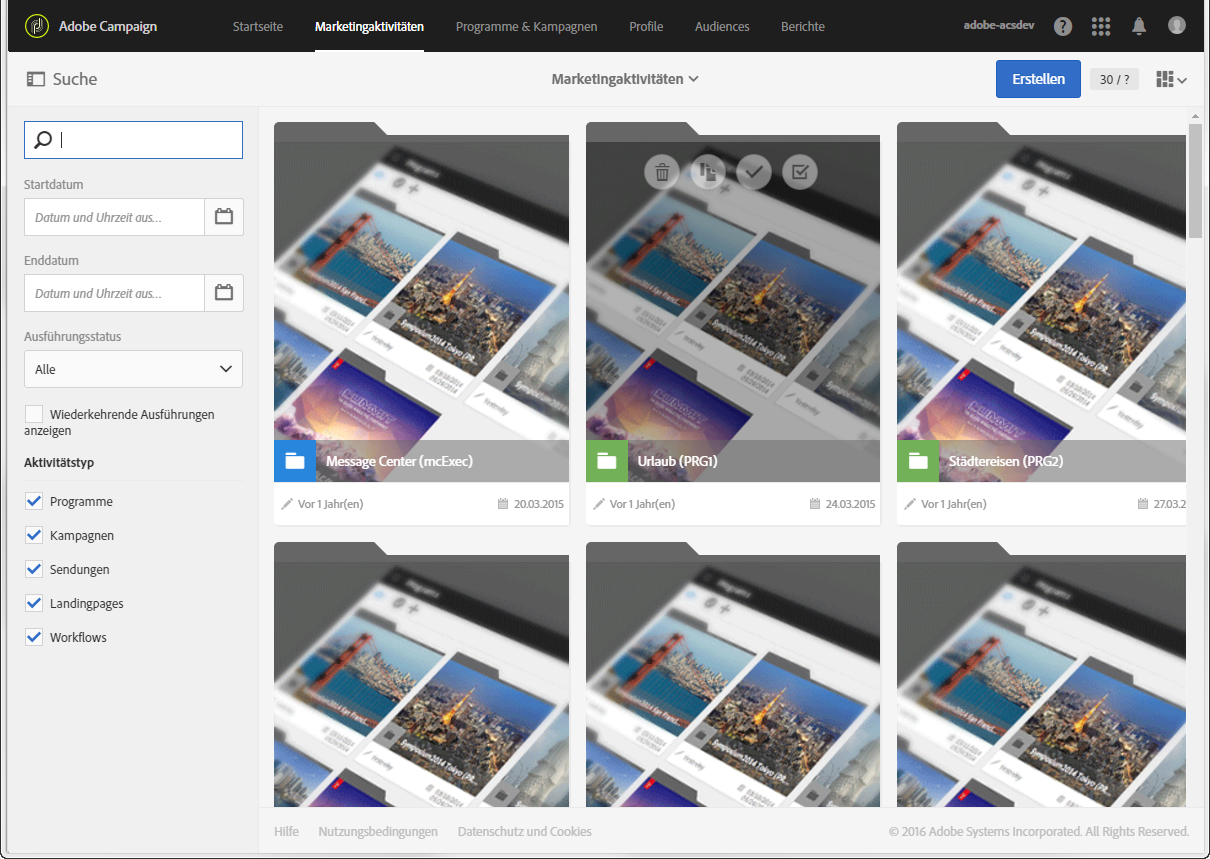This screenshot has width=1210, height=859.
Task: Click the green folder icon of Städtereisen (PRG2)
Action: point(918,461)
